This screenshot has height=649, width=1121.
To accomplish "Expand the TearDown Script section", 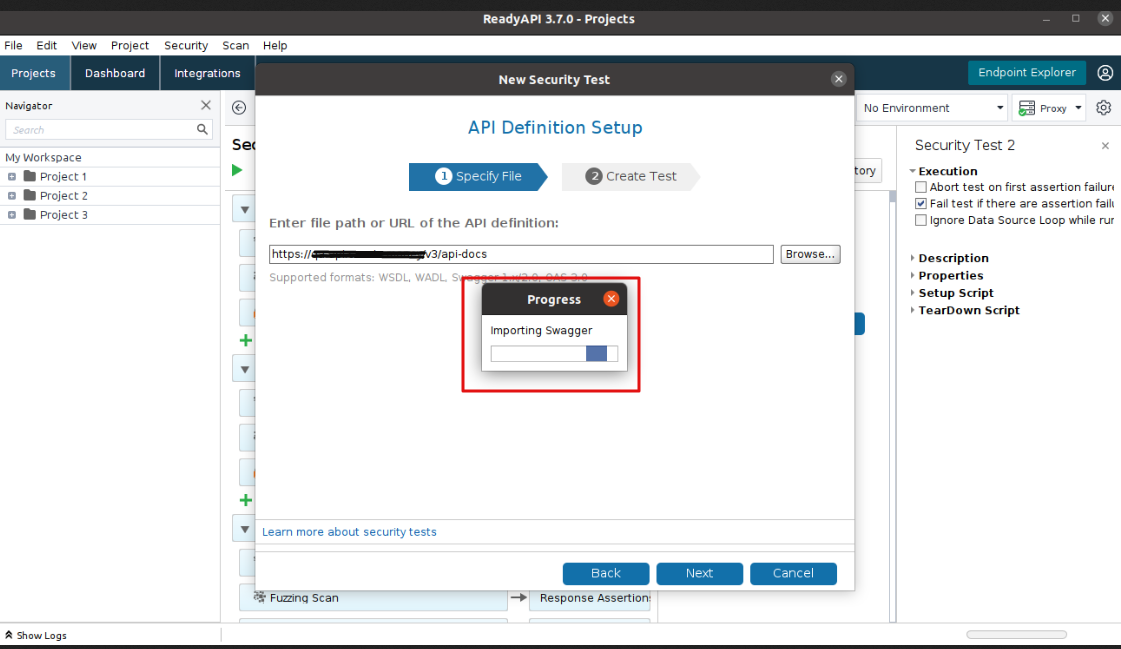I will point(912,310).
